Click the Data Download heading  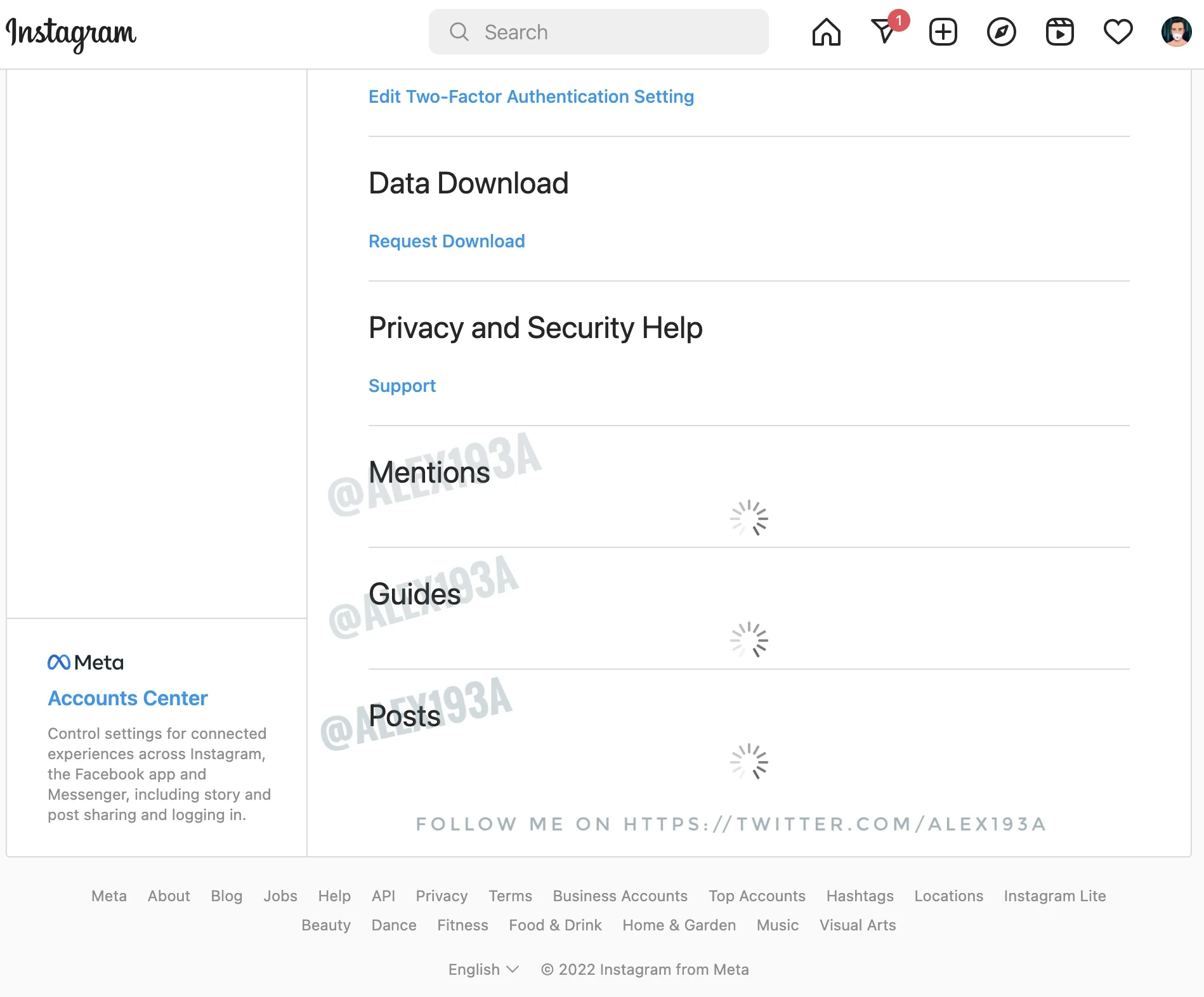(468, 183)
